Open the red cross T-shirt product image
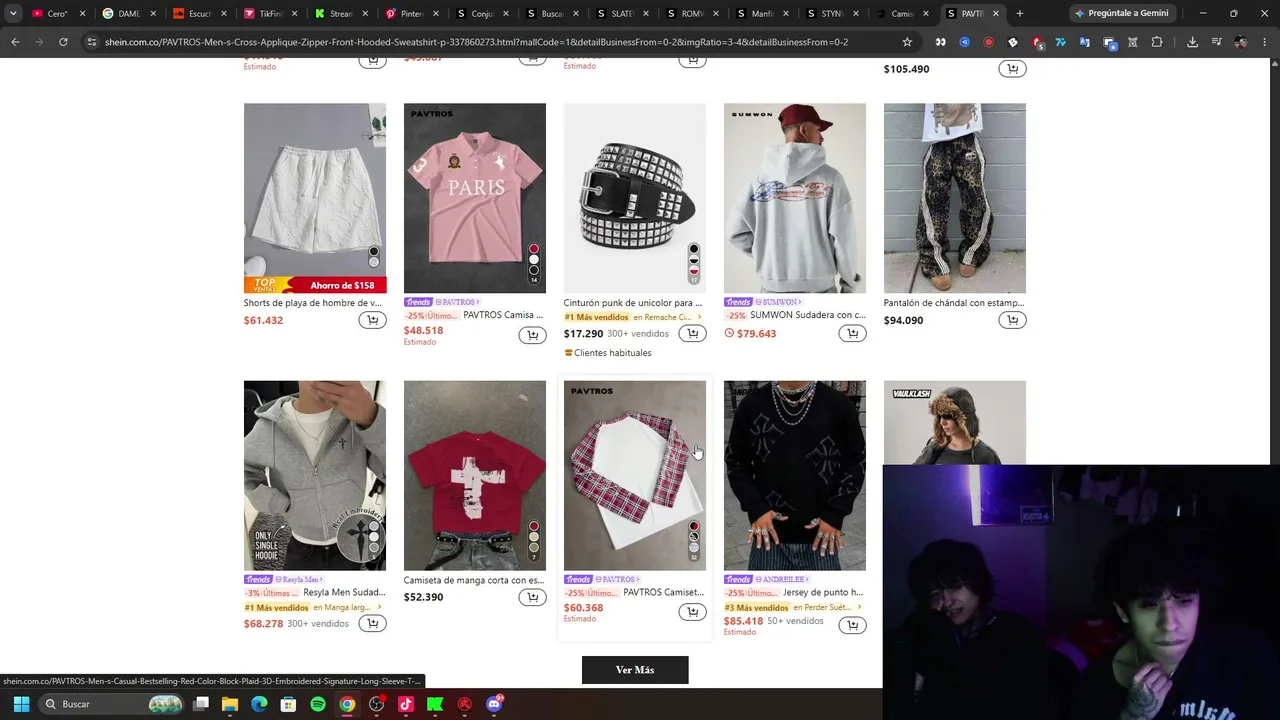The height and width of the screenshot is (720, 1280). pos(475,475)
